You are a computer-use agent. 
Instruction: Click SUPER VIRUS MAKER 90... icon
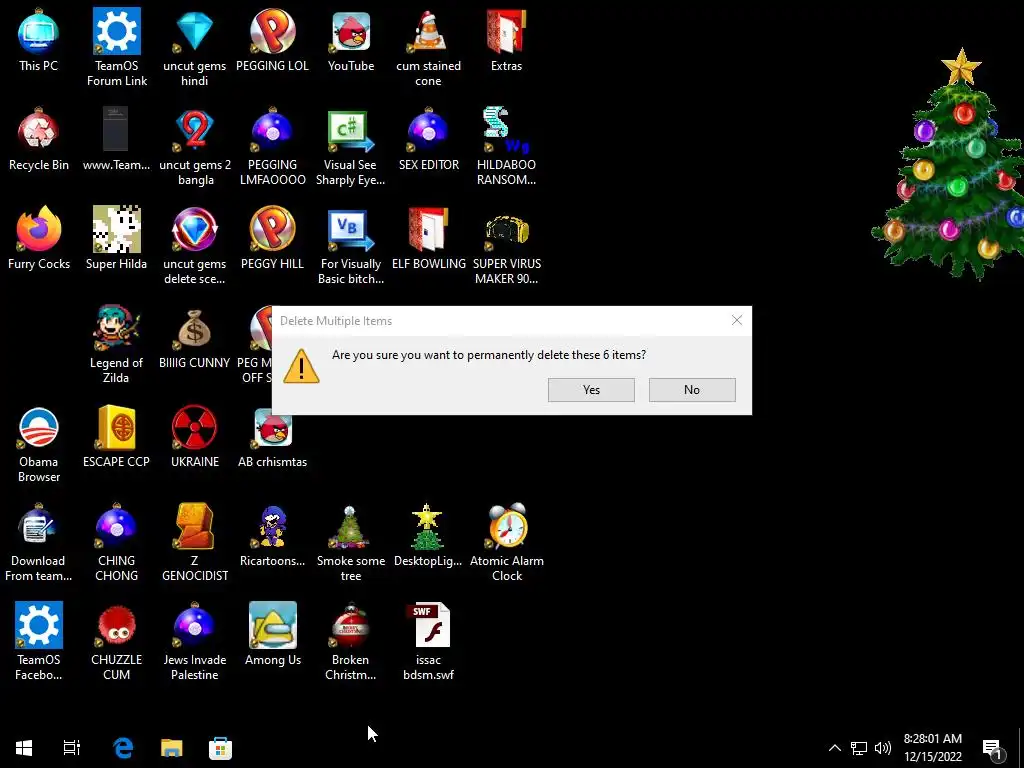506,246
